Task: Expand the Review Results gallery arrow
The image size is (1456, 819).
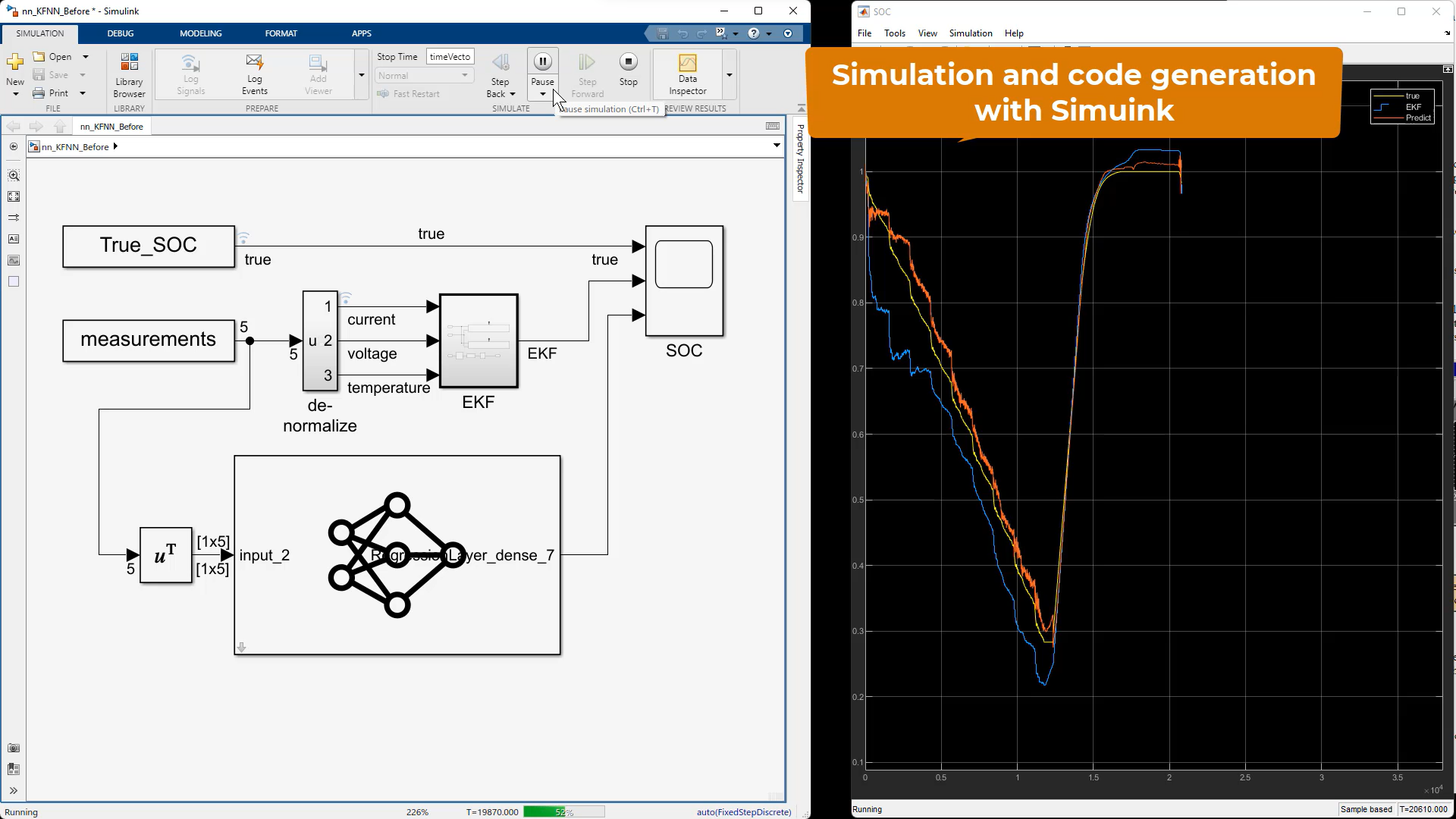Action: [x=729, y=74]
